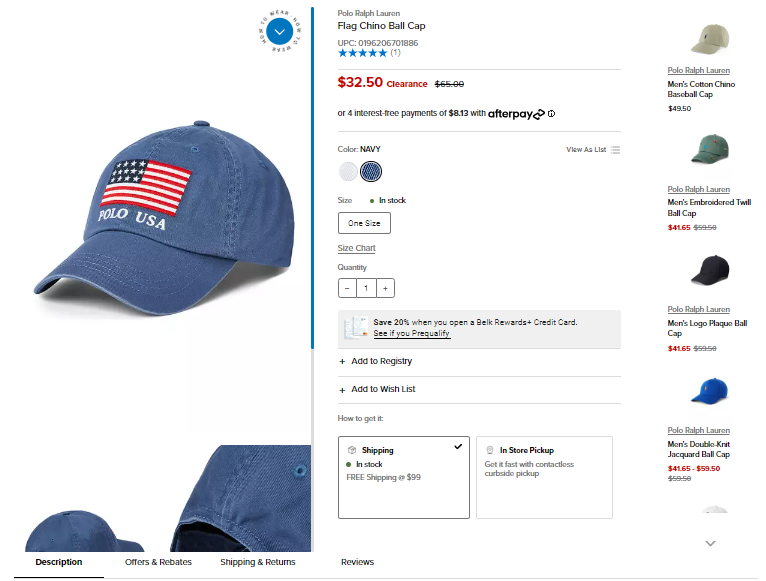The width and height of the screenshot is (766, 581).
Task: Increase quantity with the plus button
Action: (x=385, y=288)
